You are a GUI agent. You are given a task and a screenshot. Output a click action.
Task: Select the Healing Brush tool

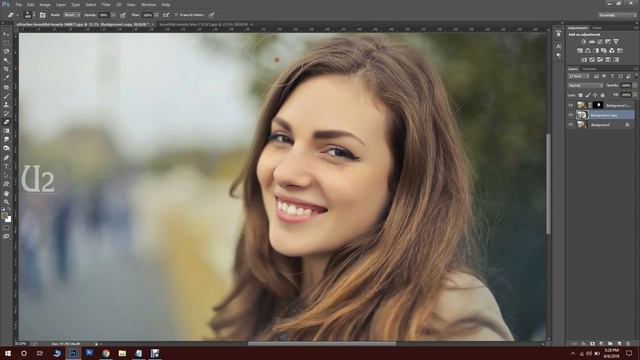tap(6, 87)
